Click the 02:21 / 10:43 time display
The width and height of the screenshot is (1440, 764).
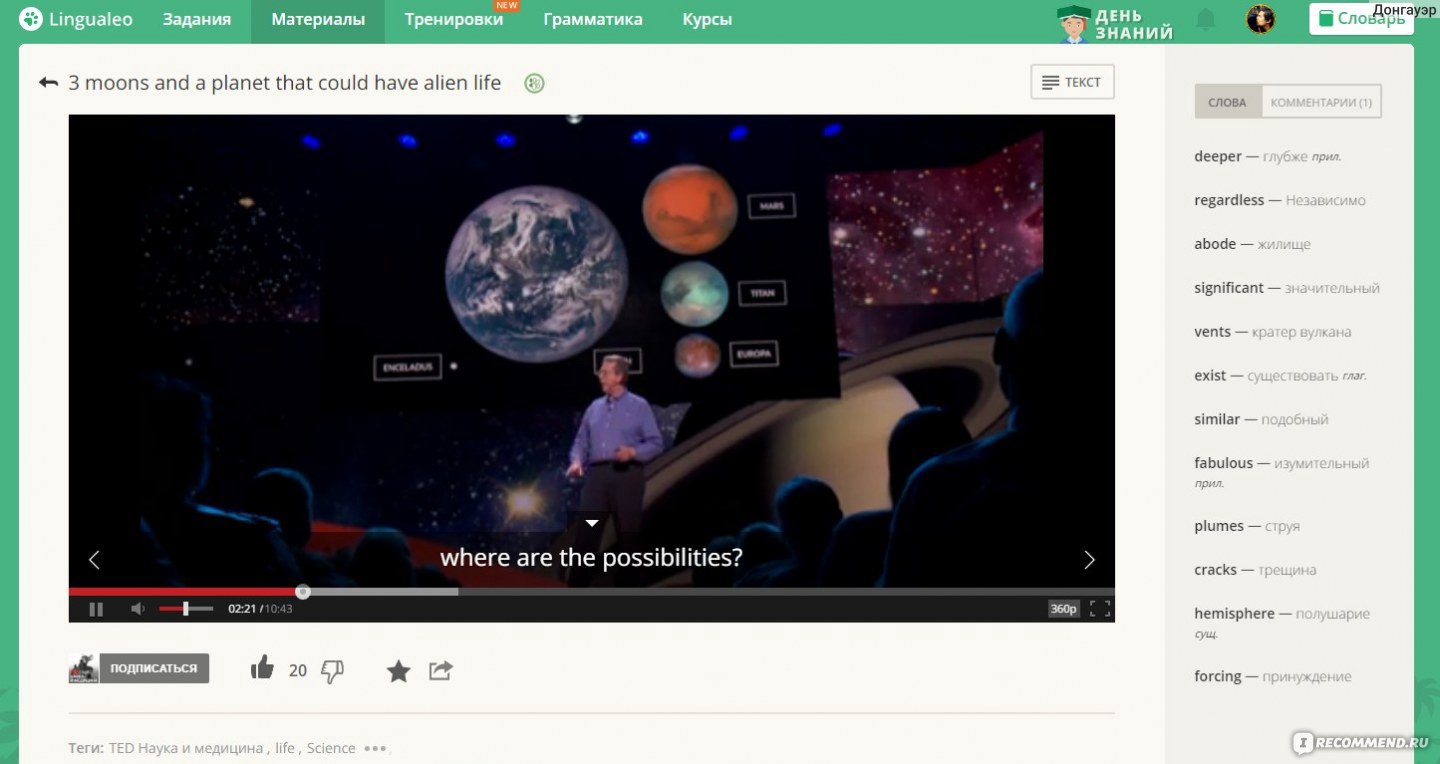260,609
